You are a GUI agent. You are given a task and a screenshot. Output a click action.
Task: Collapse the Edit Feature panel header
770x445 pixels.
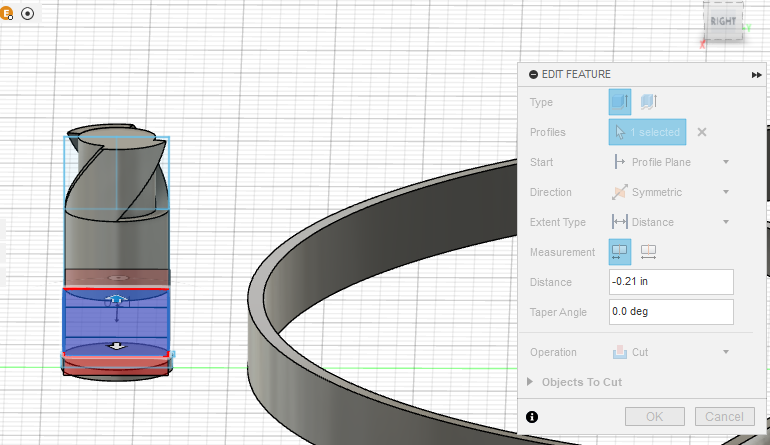click(x=533, y=75)
